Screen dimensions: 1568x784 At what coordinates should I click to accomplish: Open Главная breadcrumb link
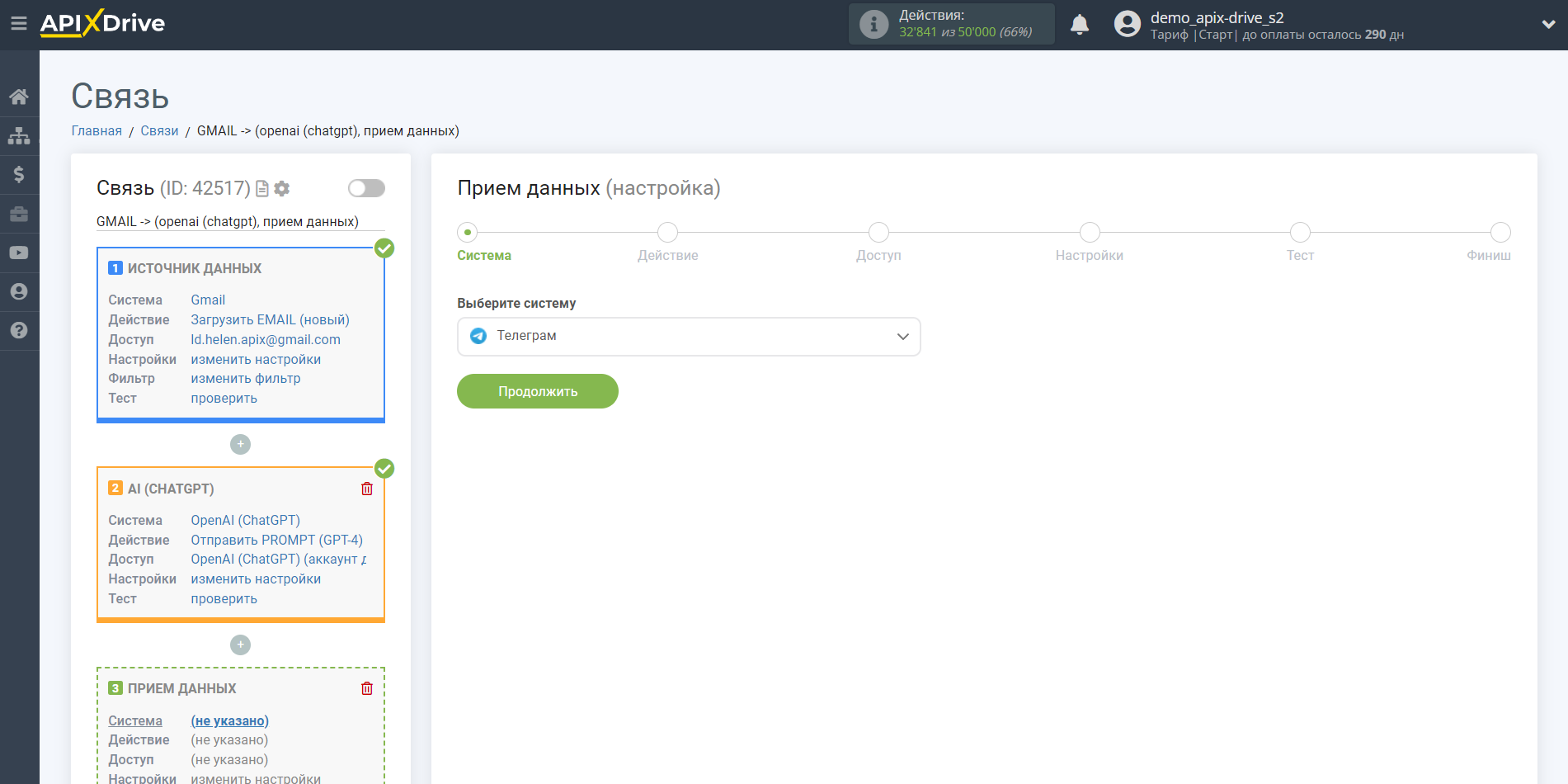tap(97, 131)
